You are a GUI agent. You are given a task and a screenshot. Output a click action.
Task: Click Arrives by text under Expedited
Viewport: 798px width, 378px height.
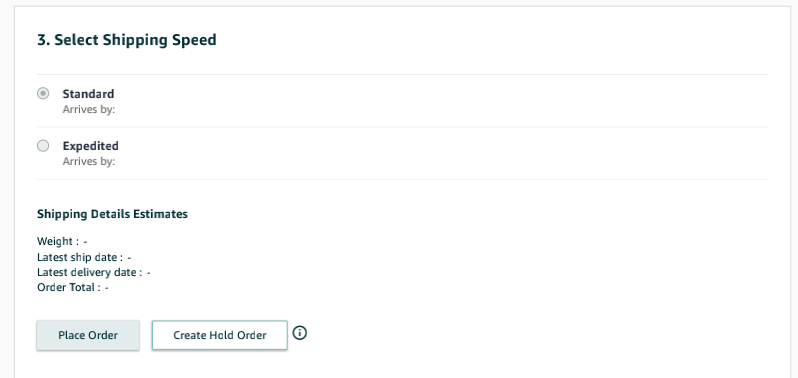coord(89,161)
